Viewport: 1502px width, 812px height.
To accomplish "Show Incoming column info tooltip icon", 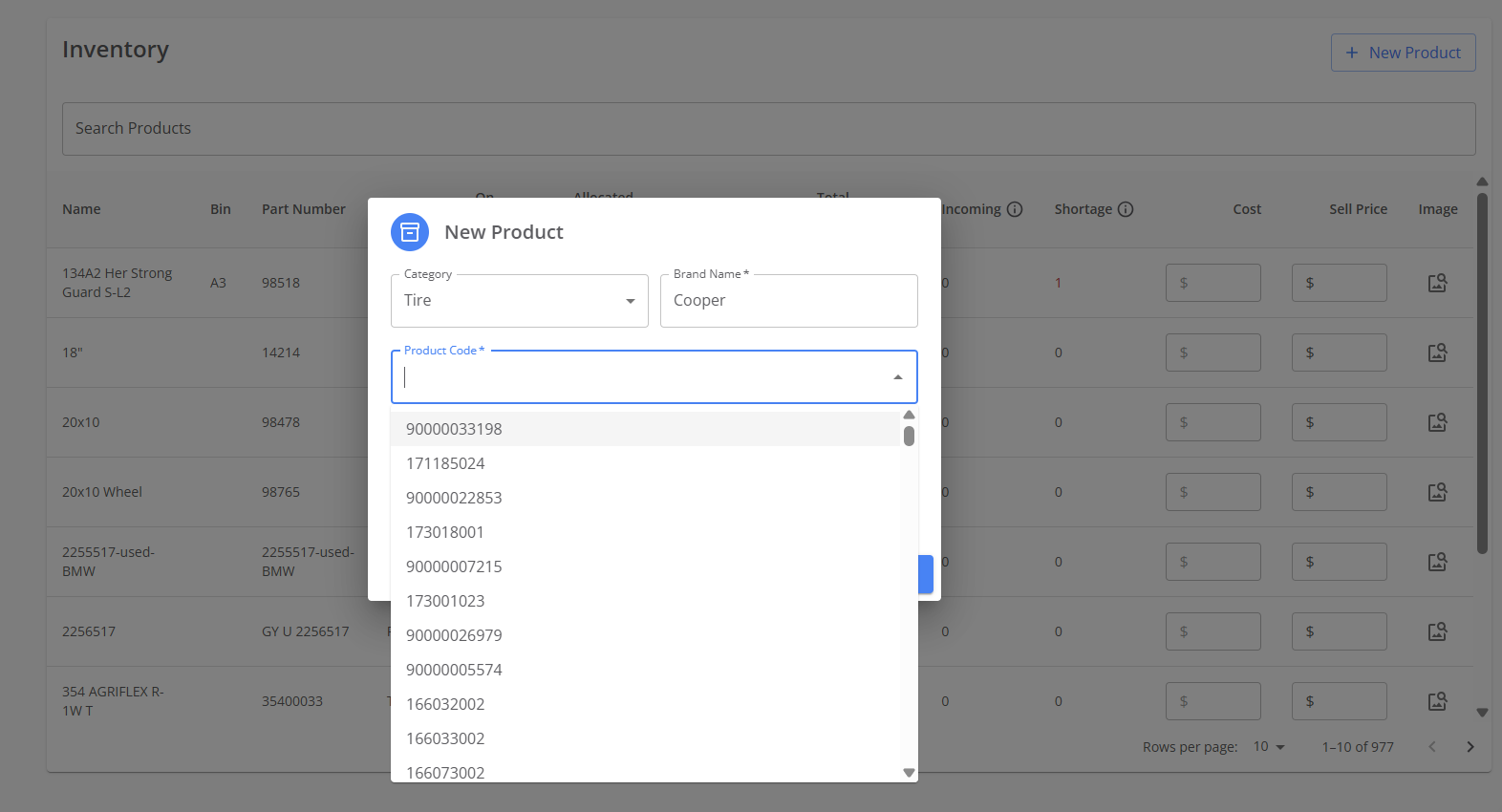I will click(x=1015, y=209).
